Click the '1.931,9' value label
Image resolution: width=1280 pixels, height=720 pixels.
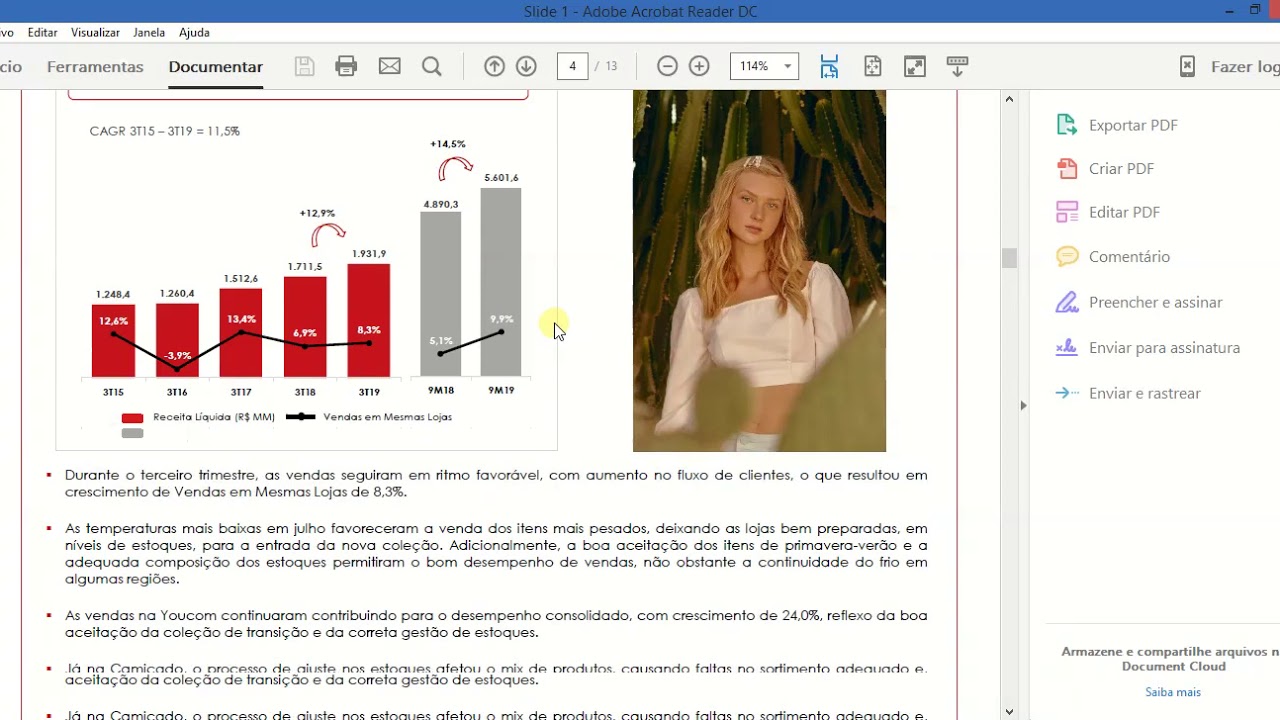tap(369, 254)
